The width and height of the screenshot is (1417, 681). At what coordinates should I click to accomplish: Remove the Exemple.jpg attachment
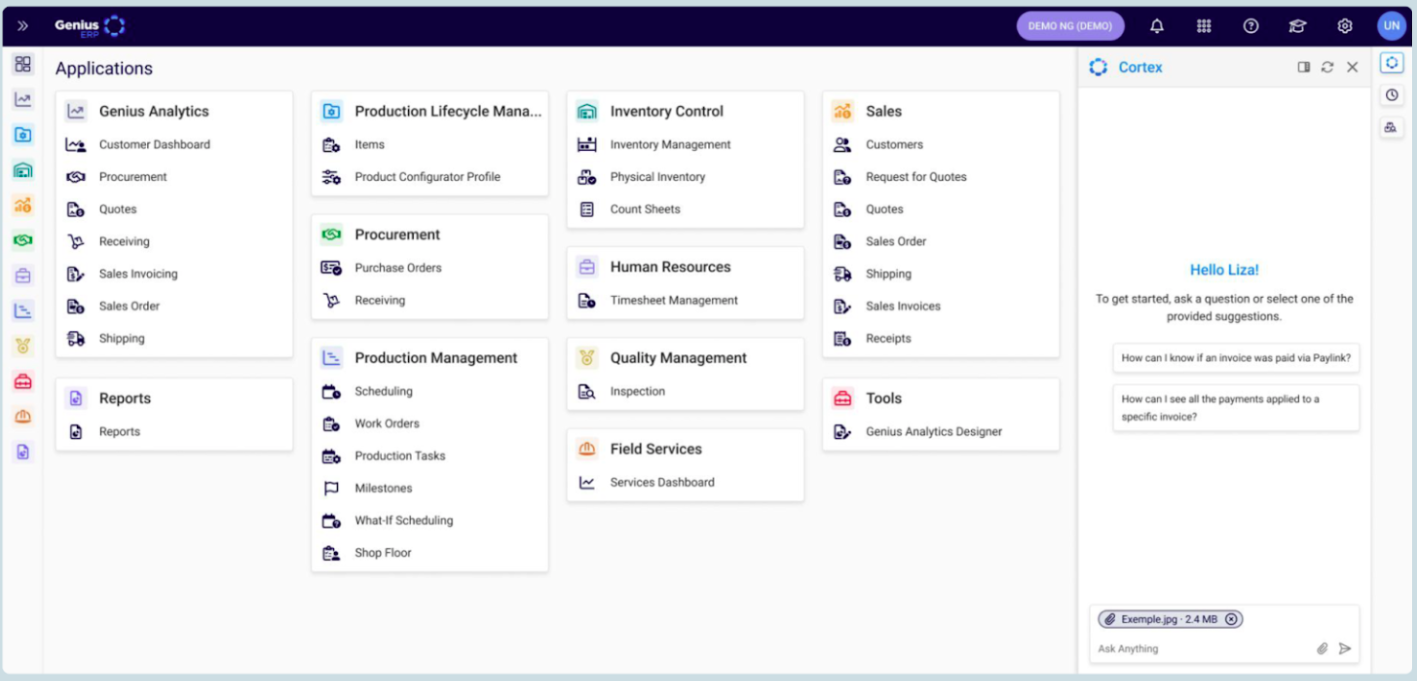[1231, 619]
